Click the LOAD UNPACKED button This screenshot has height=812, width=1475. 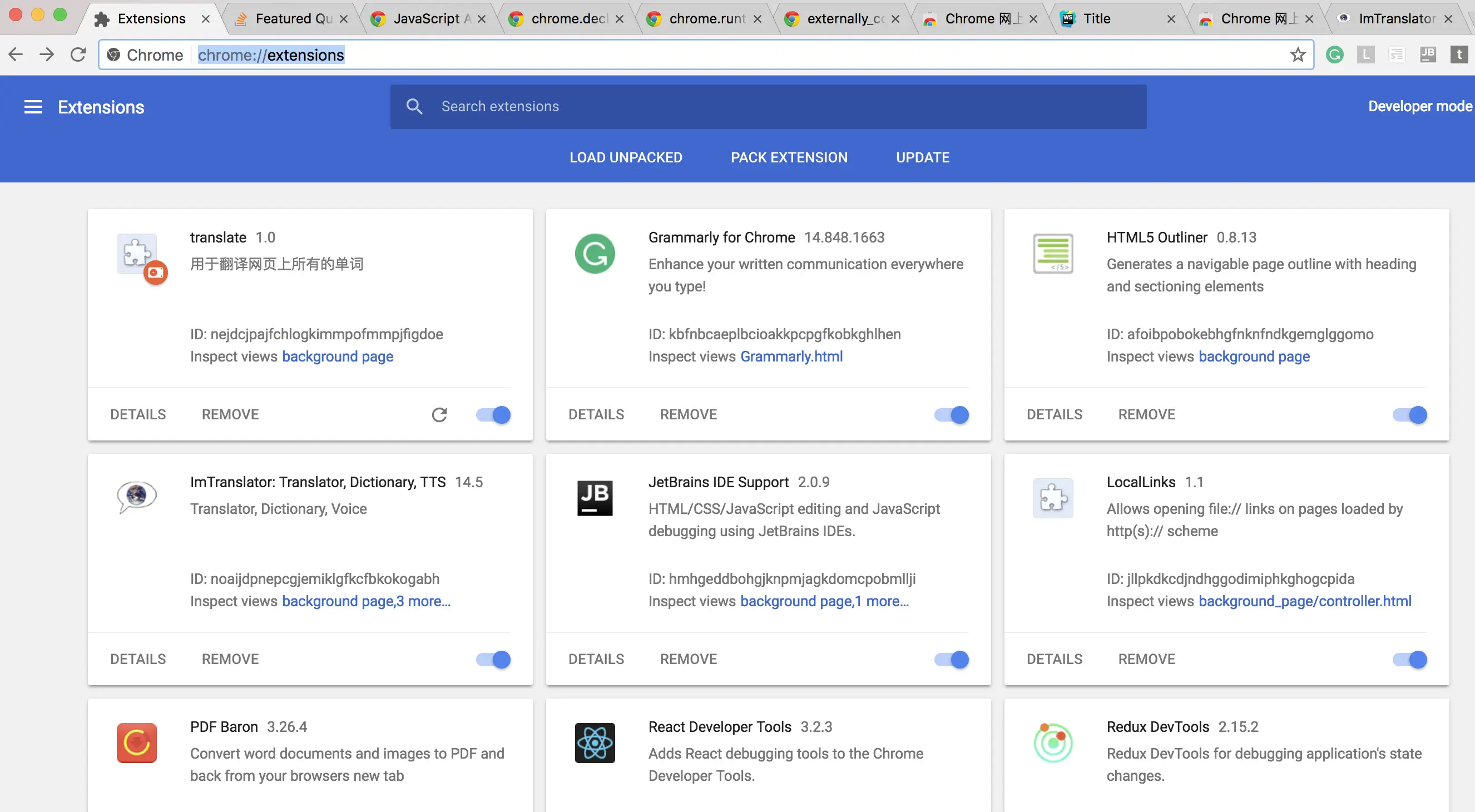[x=626, y=157]
